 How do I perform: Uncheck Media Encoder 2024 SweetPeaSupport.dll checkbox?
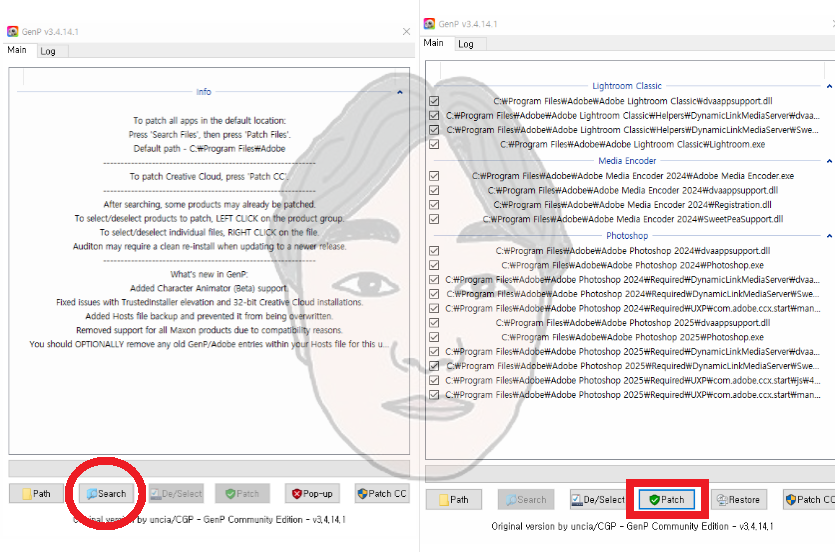point(434,219)
